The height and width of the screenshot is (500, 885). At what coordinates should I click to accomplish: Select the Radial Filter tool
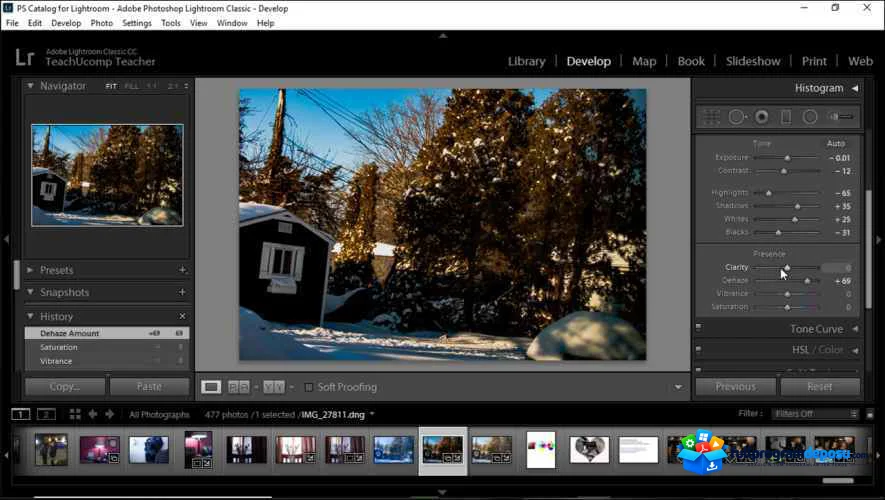coord(810,117)
